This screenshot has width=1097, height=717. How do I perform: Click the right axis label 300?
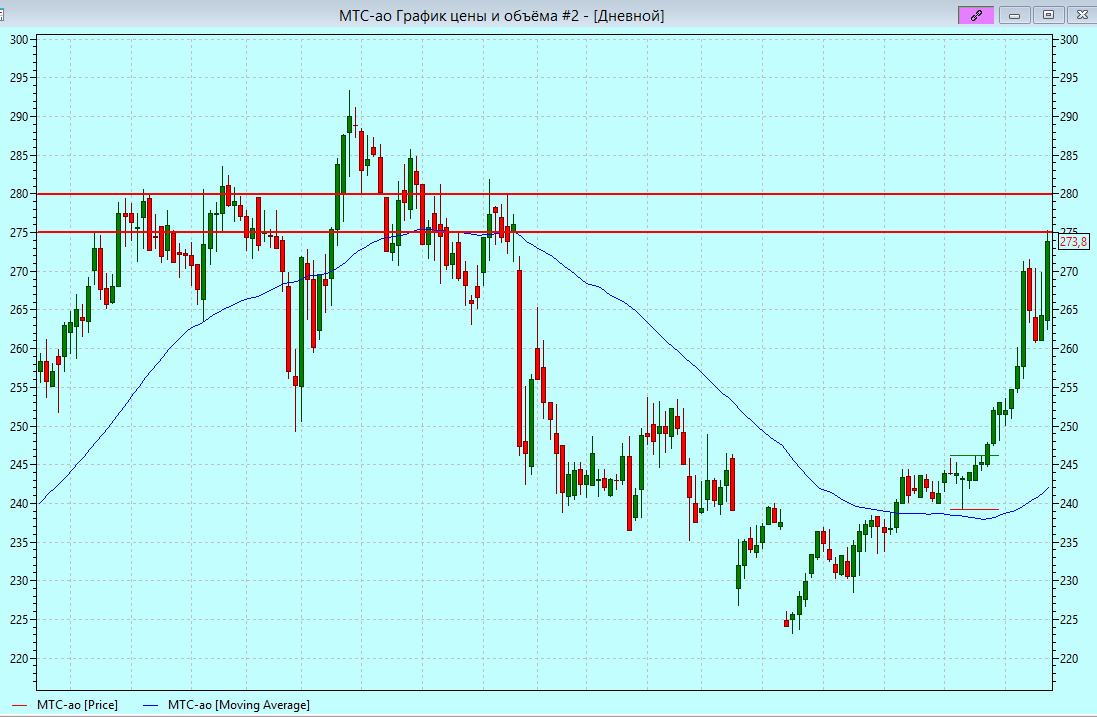pyautogui.click(x=1068, y=40)
